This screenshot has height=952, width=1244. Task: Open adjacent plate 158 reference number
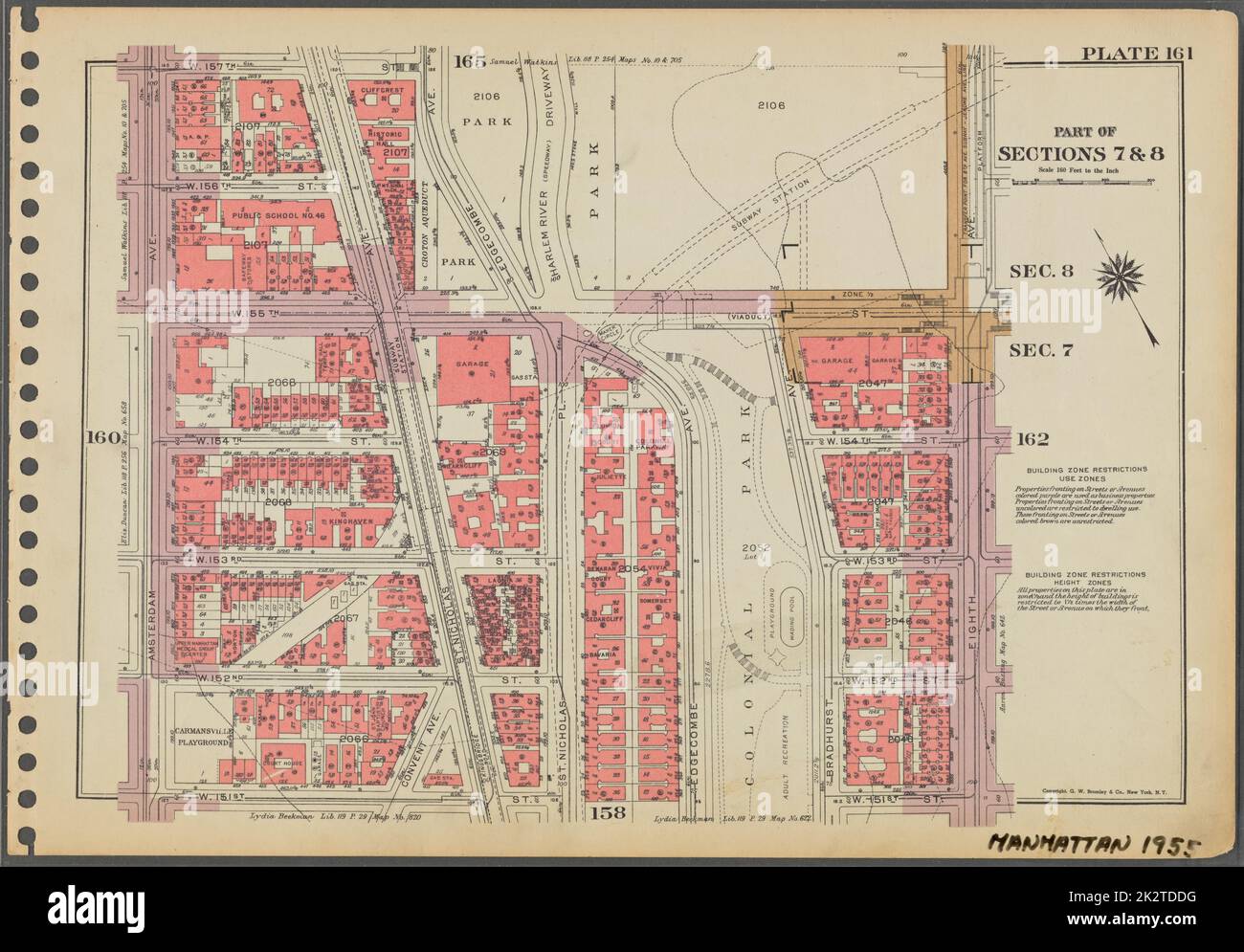pyautogui.click(x=603, y=811)
